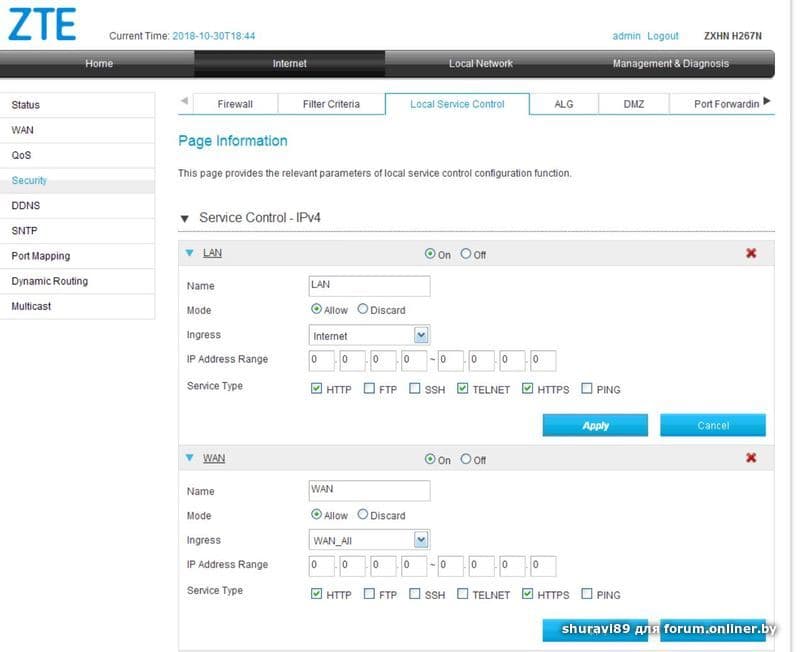
Task: Cancel the LAN rule changes
Action: point(713,425)
